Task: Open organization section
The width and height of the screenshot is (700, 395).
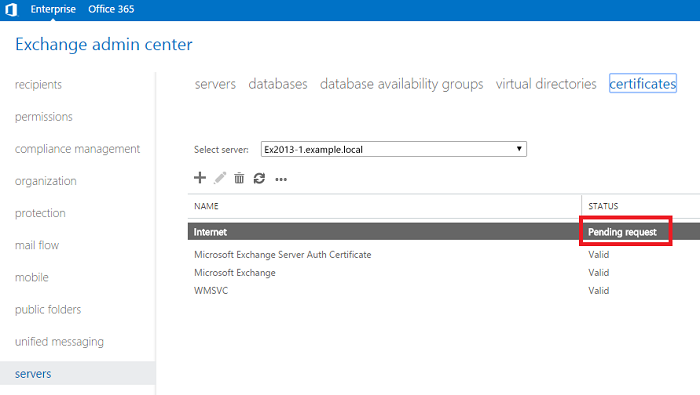Action: 46,181
